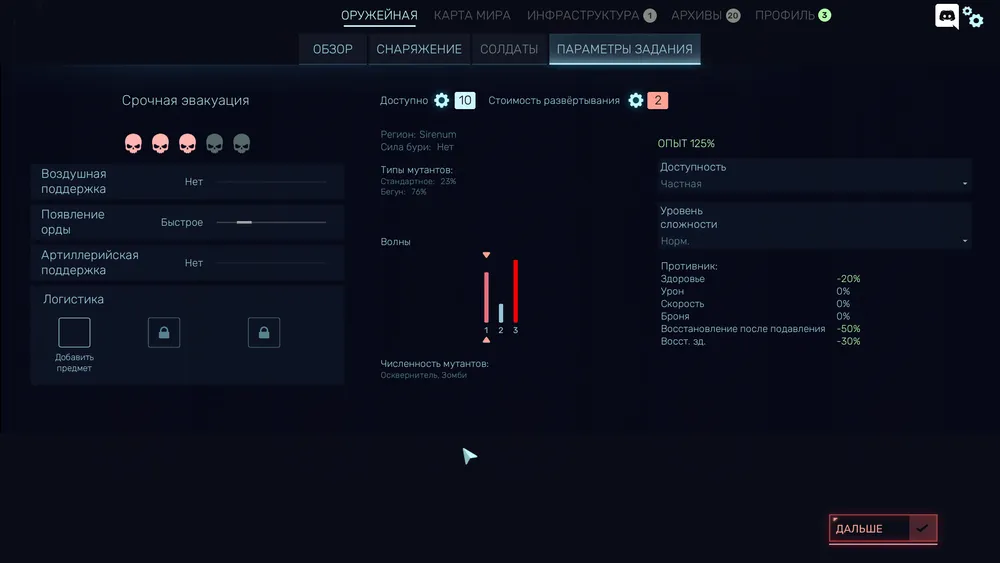
Task: Open the ПРОФИЛЬ section
Action: coord(785,15)
